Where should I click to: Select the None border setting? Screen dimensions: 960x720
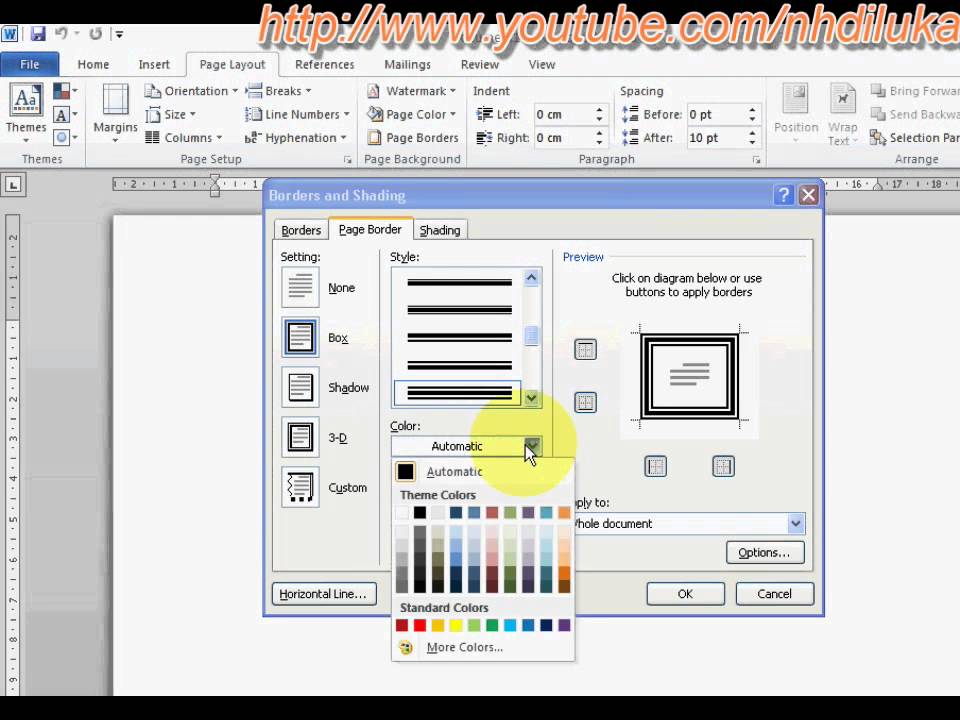[x=300, y=287]
